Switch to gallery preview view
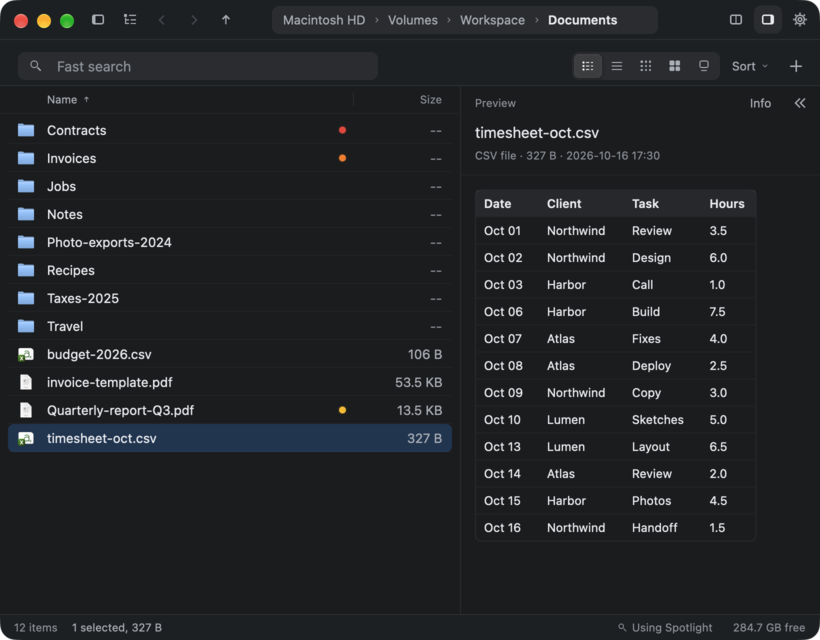Image resolution: width=820 pixels, height=640 pixels. 704,66
